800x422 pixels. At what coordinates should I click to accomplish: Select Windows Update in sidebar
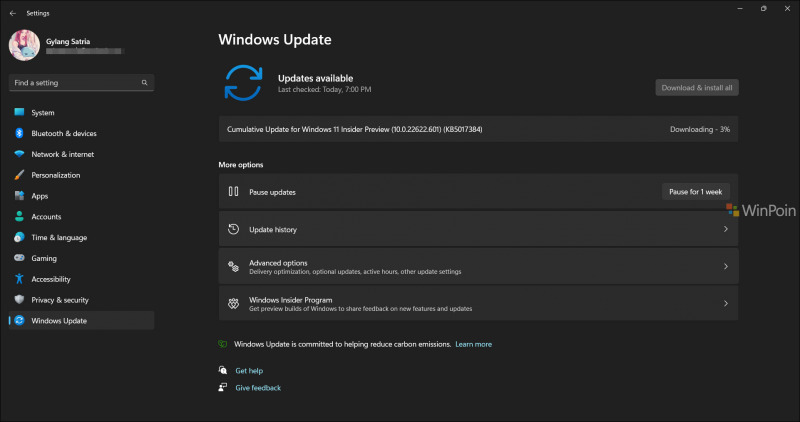[x=81, y=320]
